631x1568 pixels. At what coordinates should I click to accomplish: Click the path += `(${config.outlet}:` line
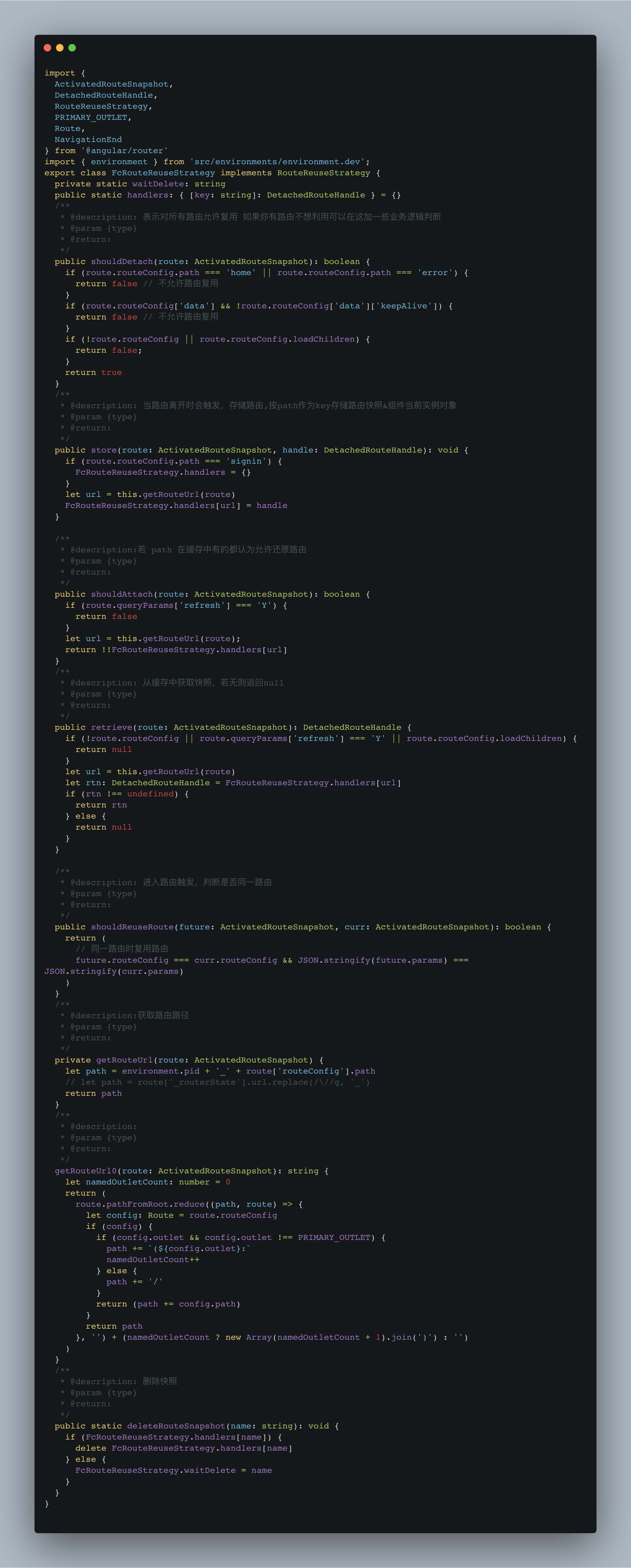pos(179,1248)
